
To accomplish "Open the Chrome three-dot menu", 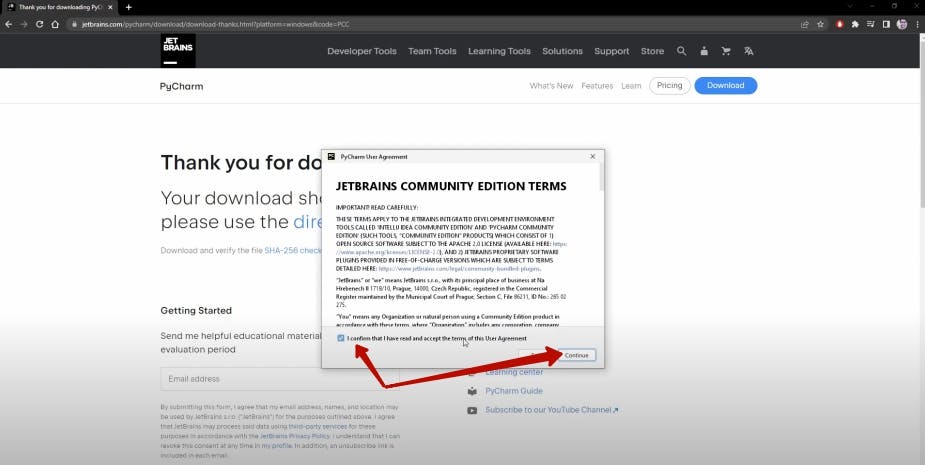I will pyautogui.click(x=917, y=24).
